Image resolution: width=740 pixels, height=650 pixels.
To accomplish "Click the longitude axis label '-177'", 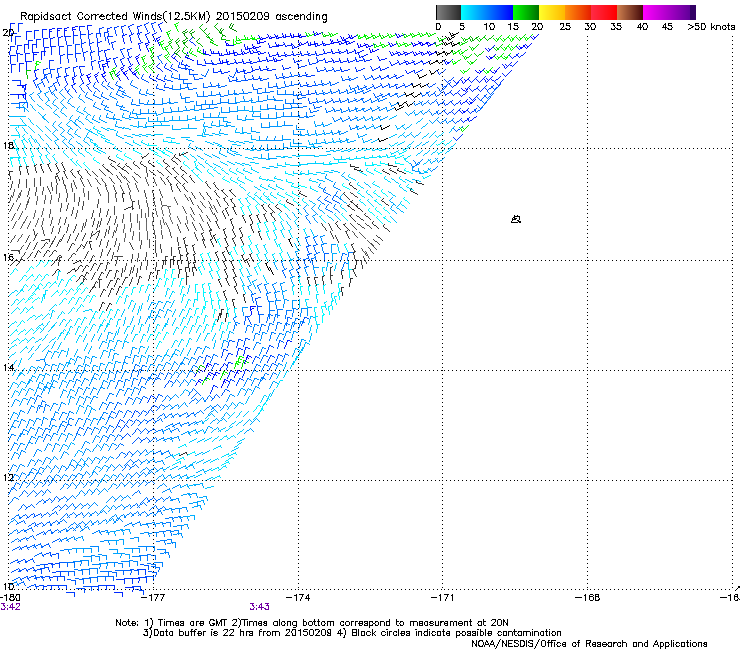I will coord(153,598).
